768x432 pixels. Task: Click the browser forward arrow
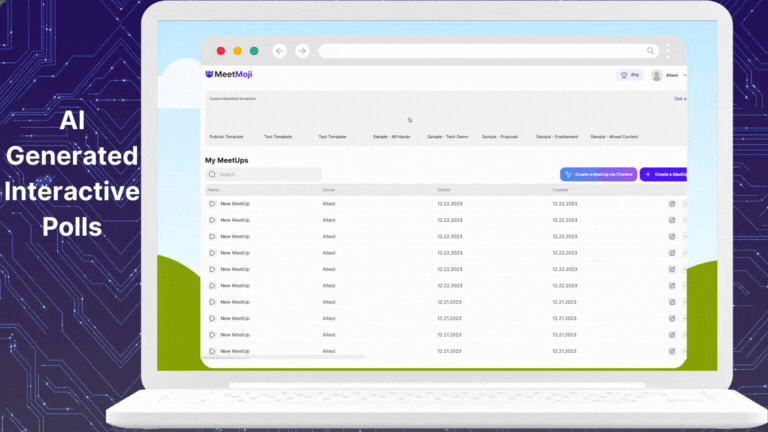[x=302, y=51]
